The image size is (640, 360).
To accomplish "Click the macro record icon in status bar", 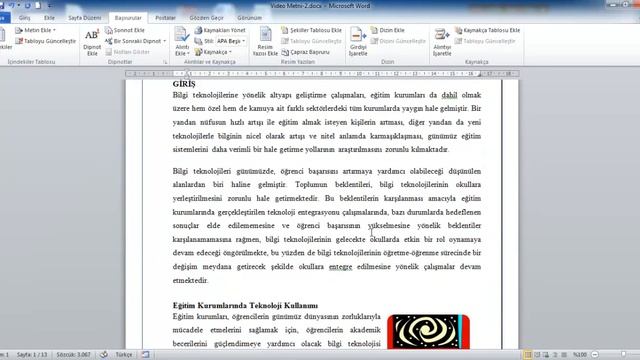I will [x=146, y=355].
